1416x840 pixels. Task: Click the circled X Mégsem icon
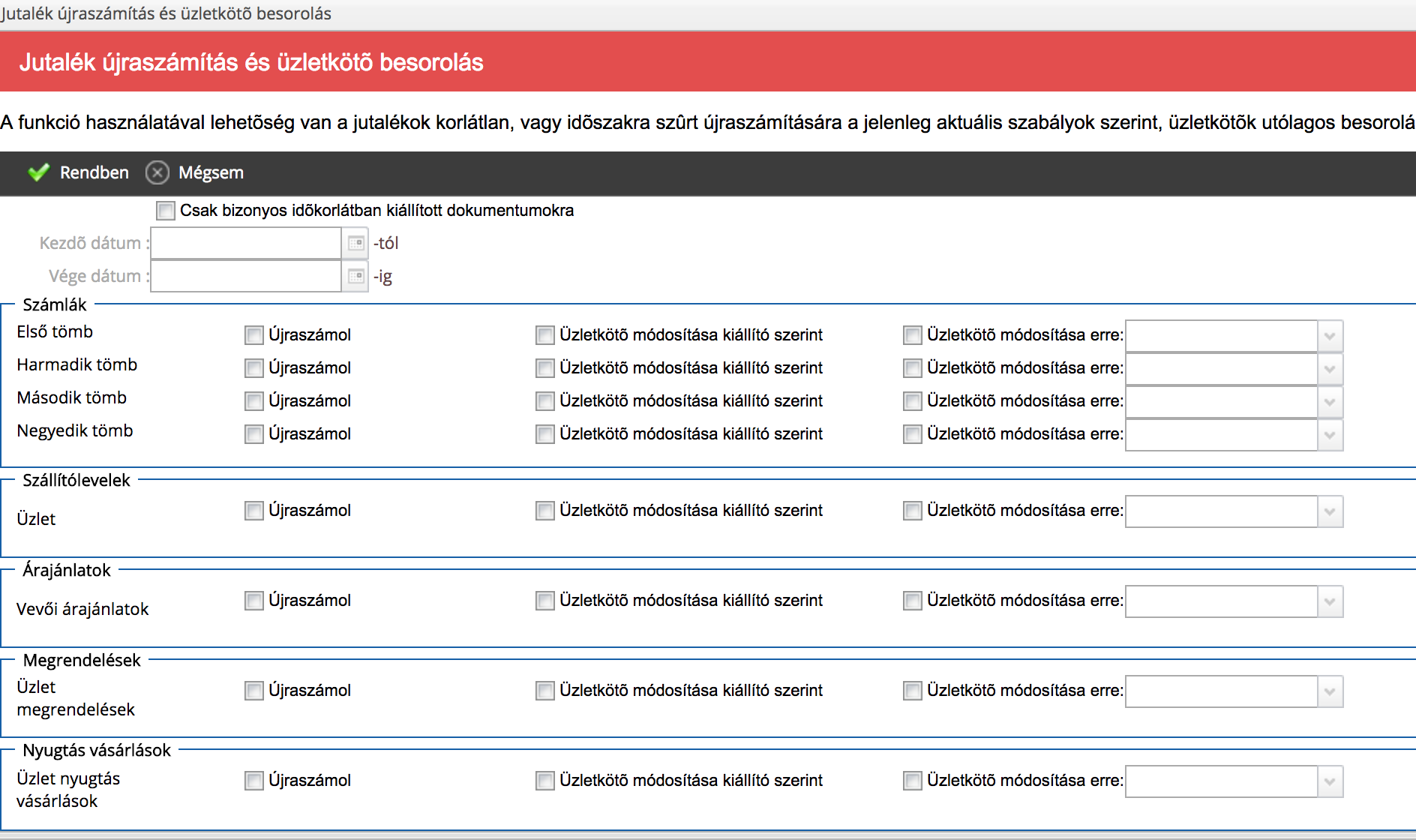coord(157,173)
